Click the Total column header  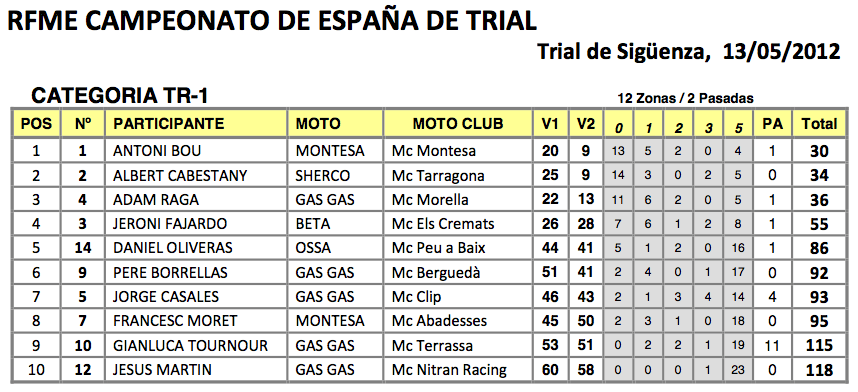819,124
